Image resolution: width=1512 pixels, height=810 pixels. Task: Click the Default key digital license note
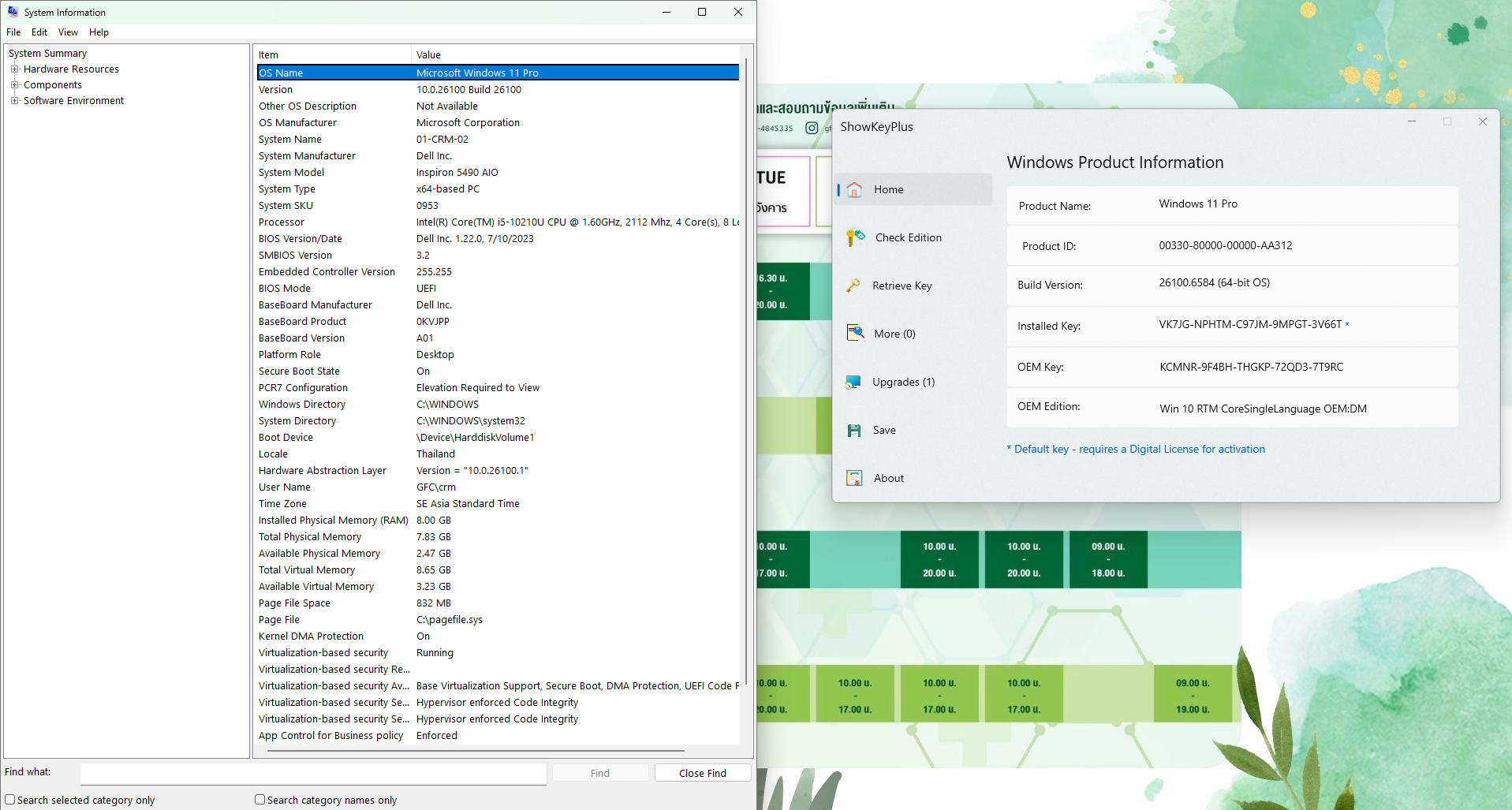coord(1136,450)
